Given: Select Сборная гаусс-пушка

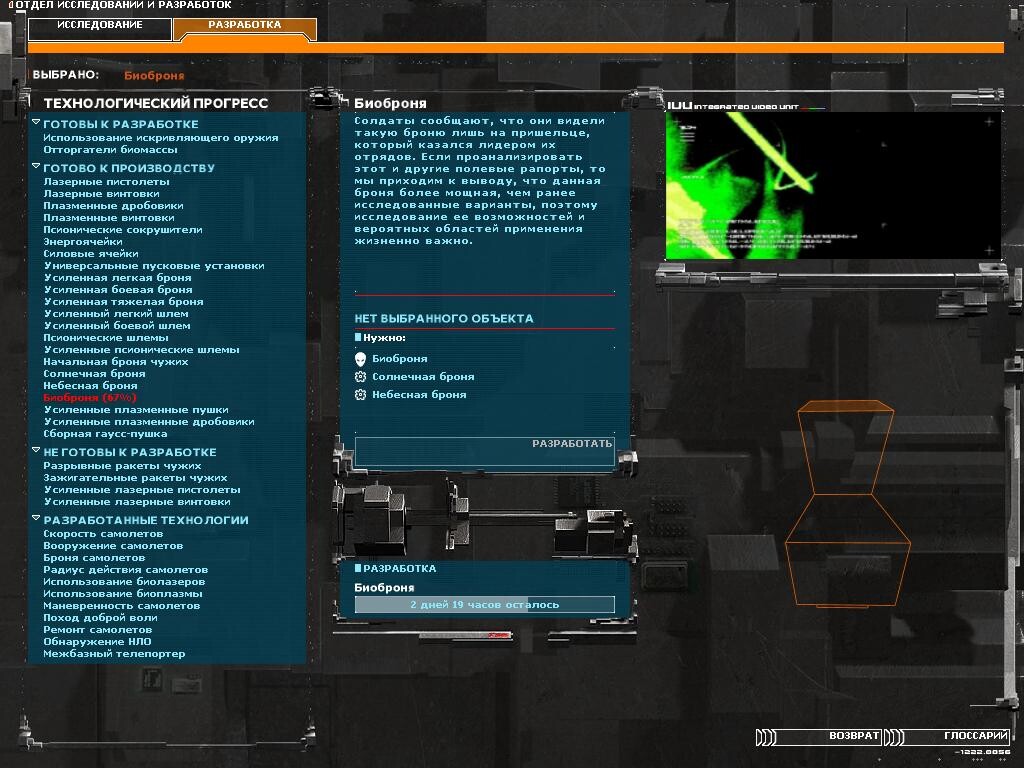Looking at the screenshot, I should (x=105, y=434).
